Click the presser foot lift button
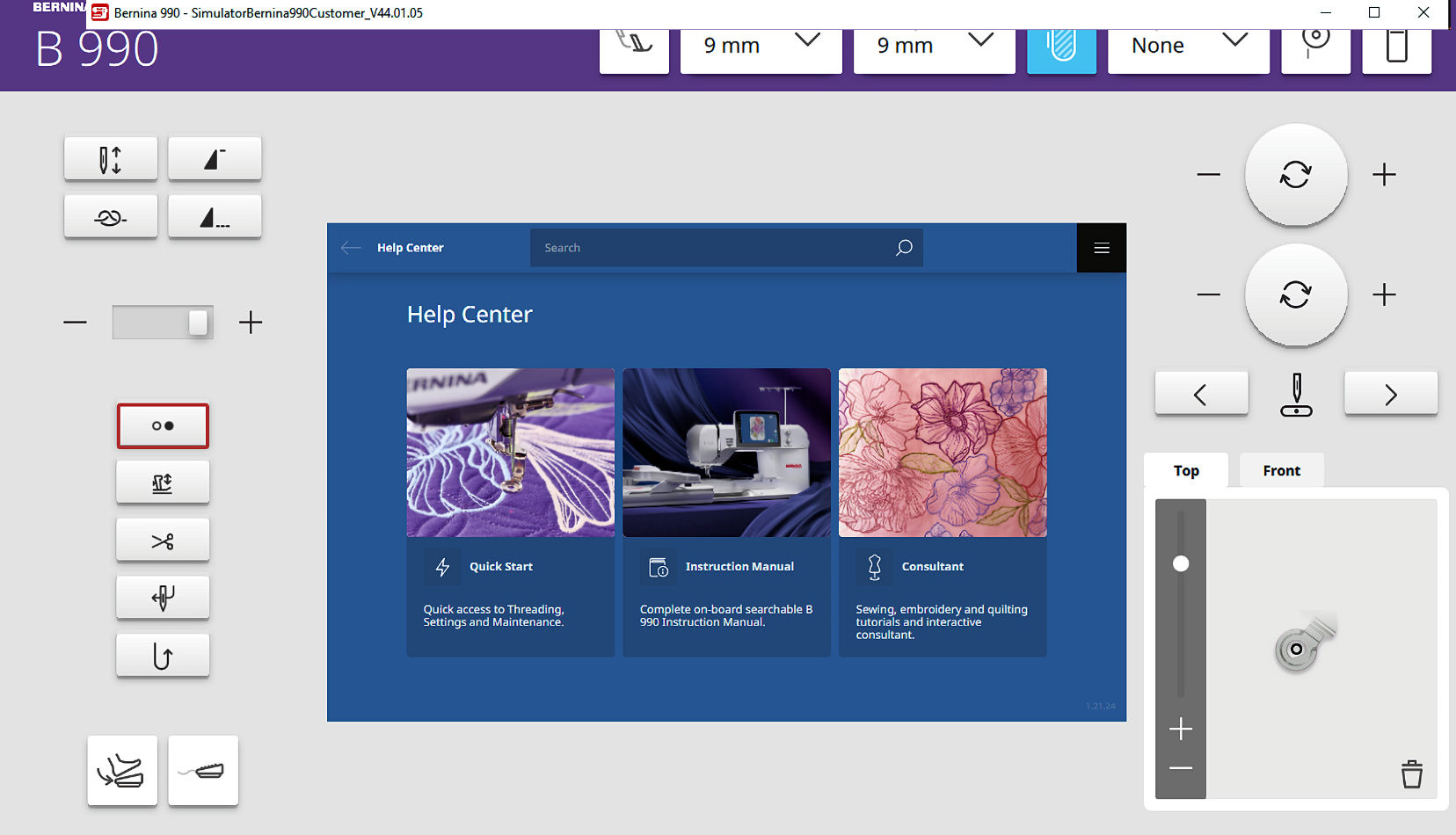This screenshot has height=835, width=1456. click(x=163, y=483)
